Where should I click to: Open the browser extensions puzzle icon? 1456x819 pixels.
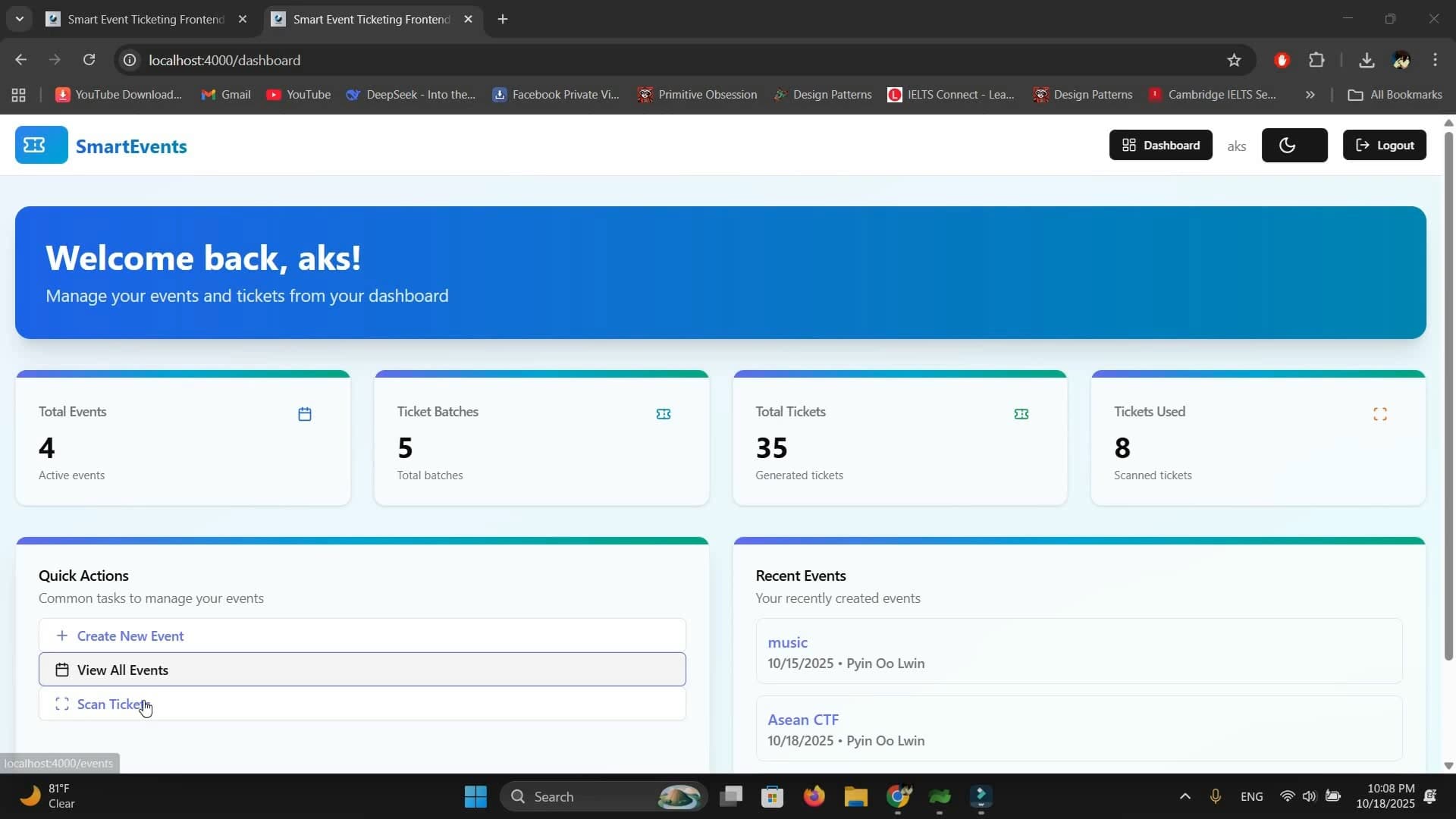[1317, 60]
